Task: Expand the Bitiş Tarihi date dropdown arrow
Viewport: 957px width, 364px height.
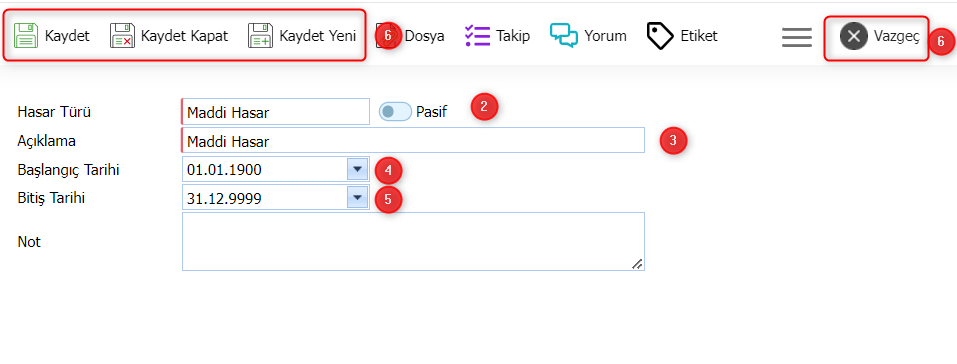Action: pyautogui.click(x=357, y=197)
